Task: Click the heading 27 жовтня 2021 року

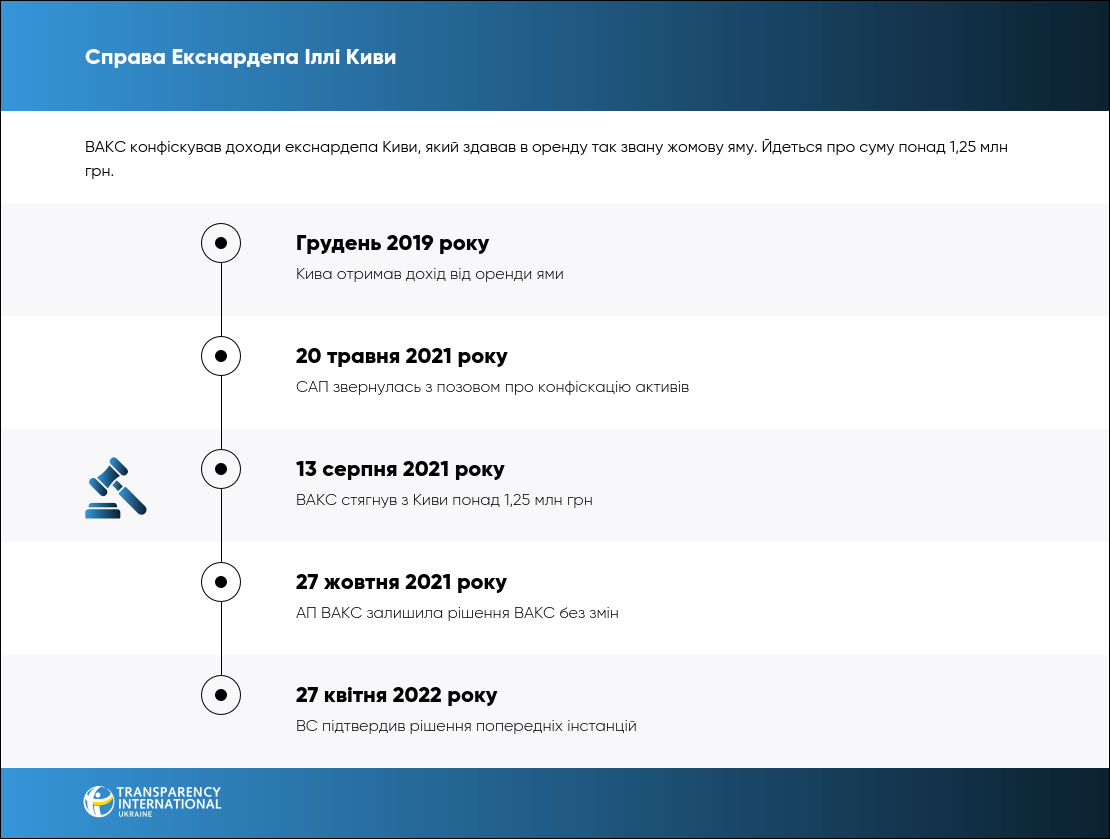Action: (x=401, y=583)
